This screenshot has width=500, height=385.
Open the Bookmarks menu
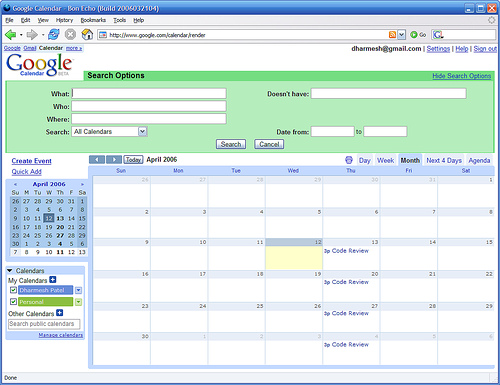93,20
